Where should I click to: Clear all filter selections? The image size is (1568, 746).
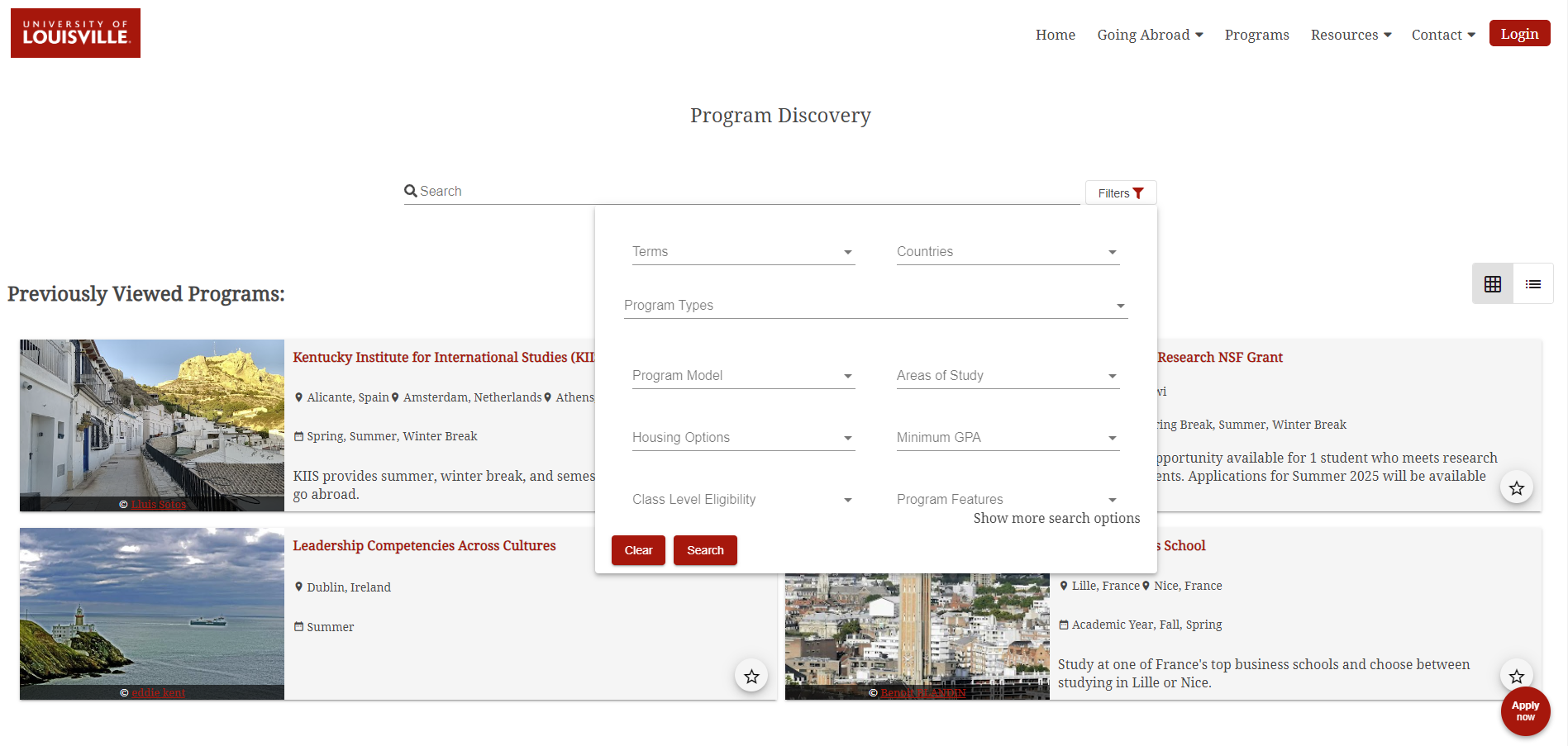pyautogui.click(x=638, y=550)
